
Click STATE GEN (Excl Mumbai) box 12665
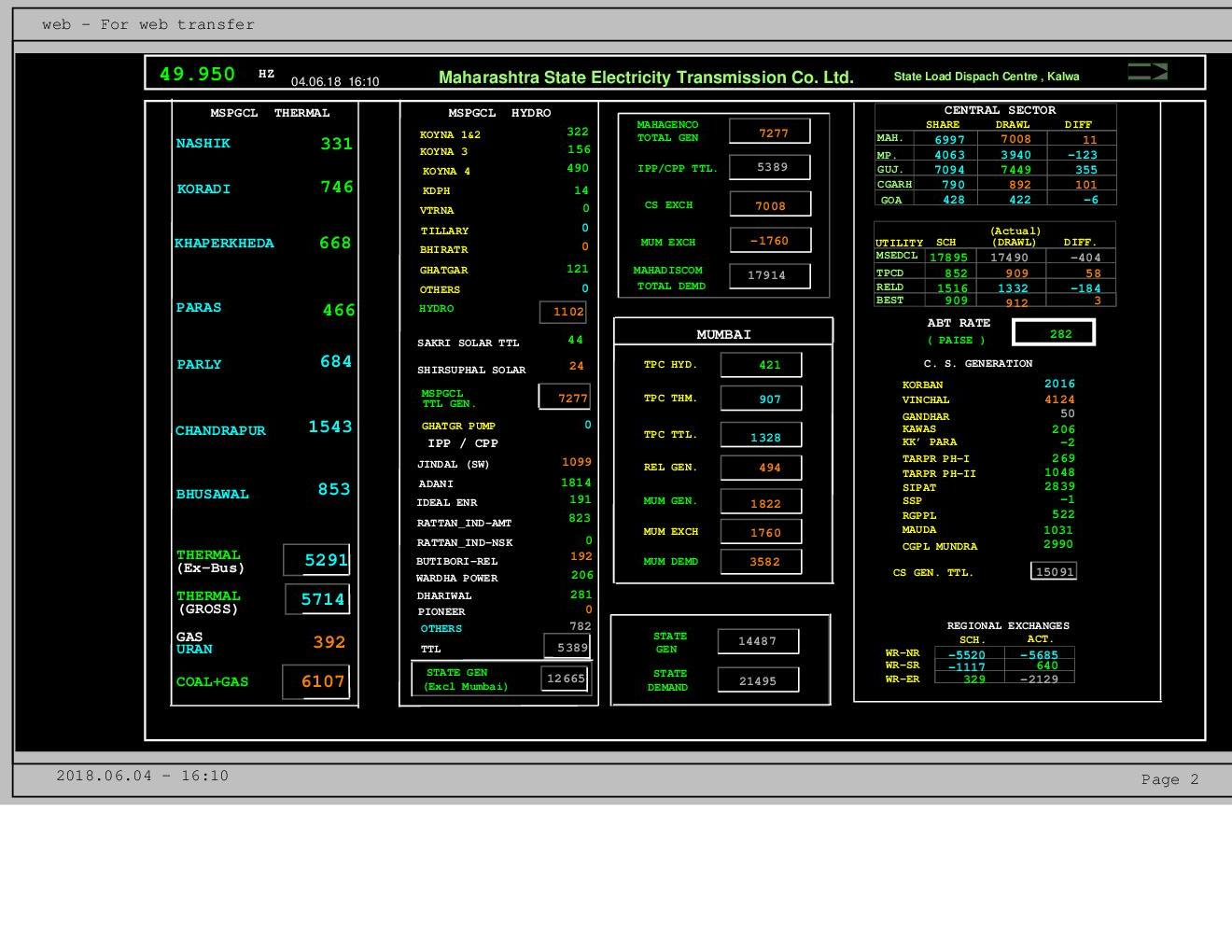tap(565, 679)
